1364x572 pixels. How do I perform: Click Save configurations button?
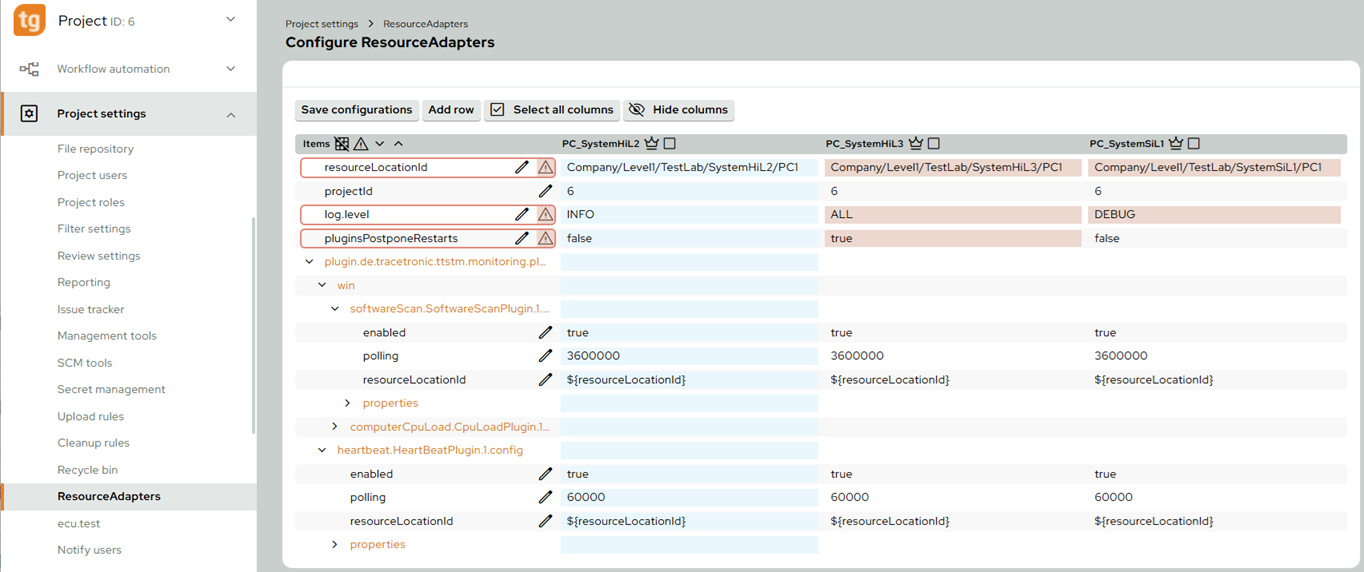coord(357,110)
